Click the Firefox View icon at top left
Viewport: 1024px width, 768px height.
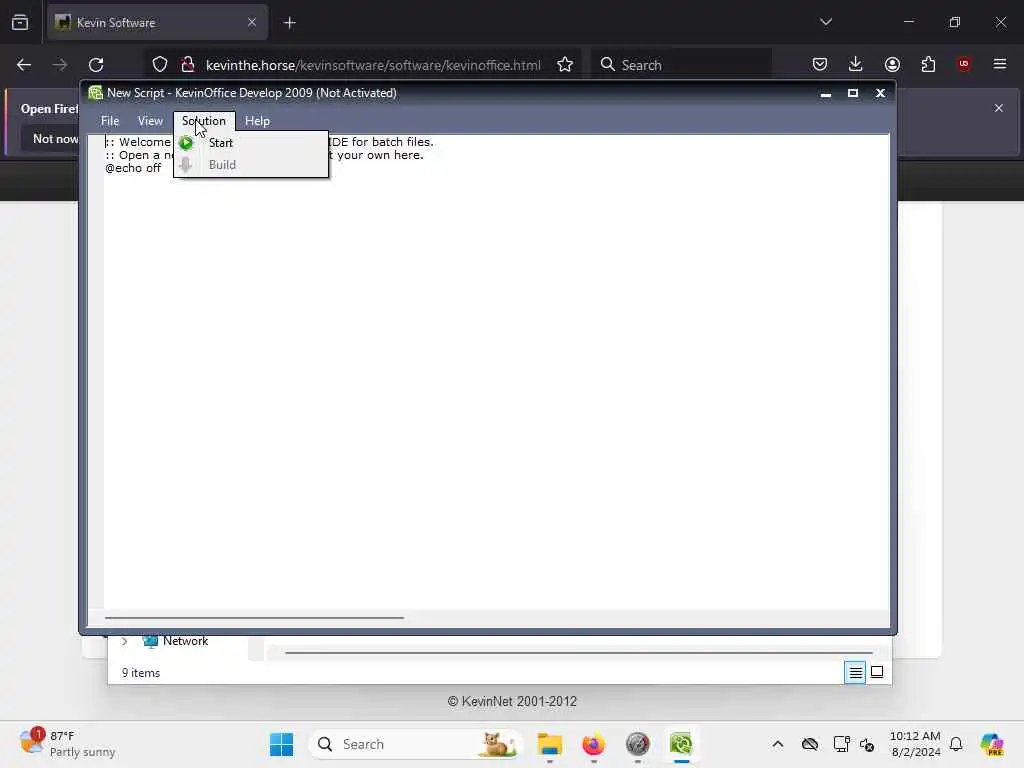point(20,23)
